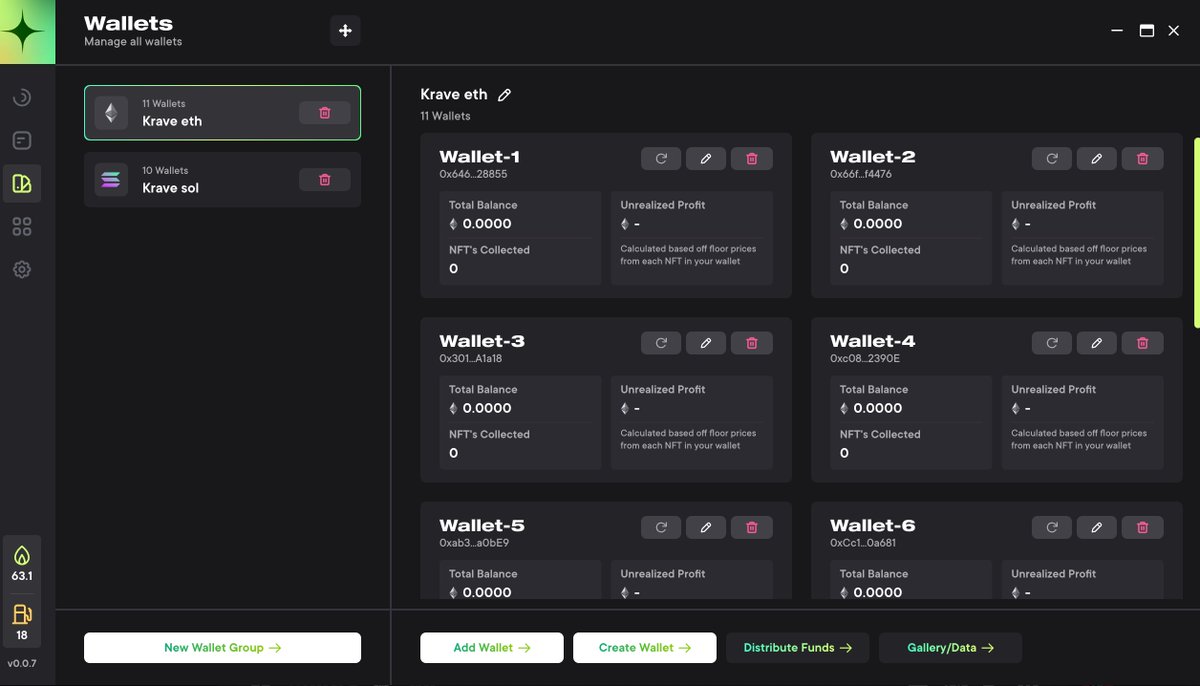This screenshot has height=686, width=1200.
Task: Click the Create Wallet button
Action: point(645,648)
